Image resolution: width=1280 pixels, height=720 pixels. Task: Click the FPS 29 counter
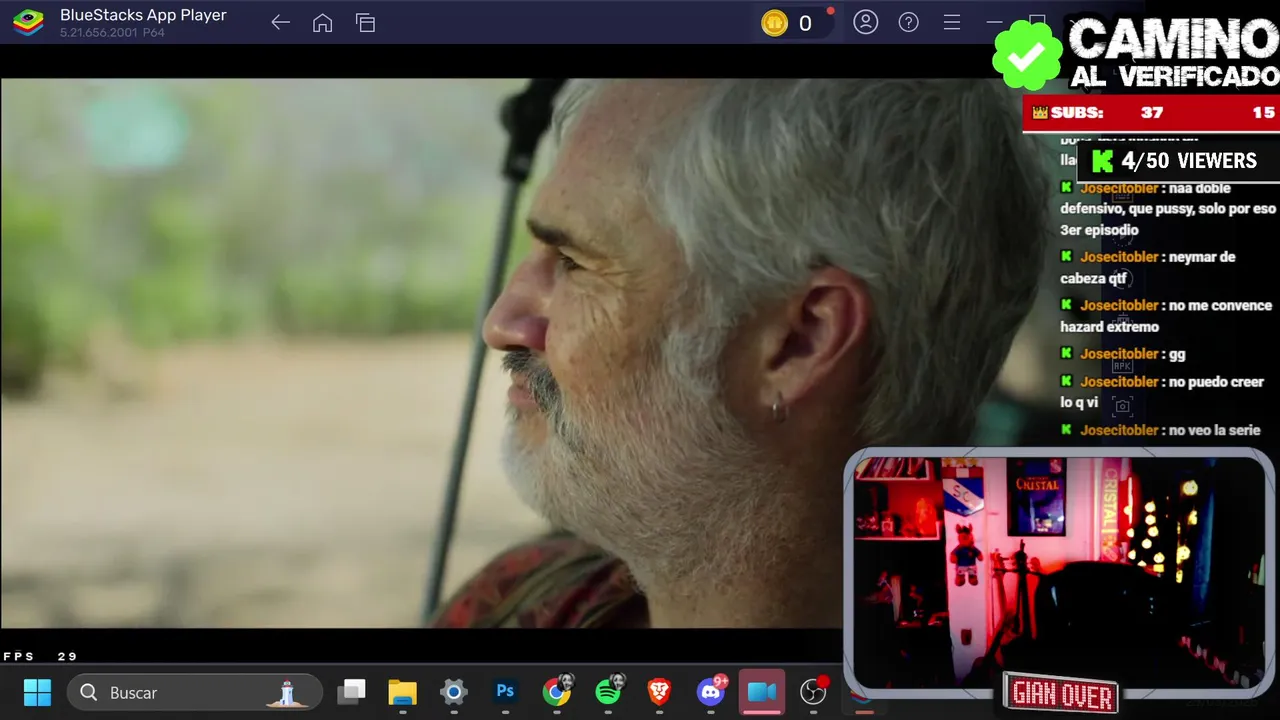point(40,656)
